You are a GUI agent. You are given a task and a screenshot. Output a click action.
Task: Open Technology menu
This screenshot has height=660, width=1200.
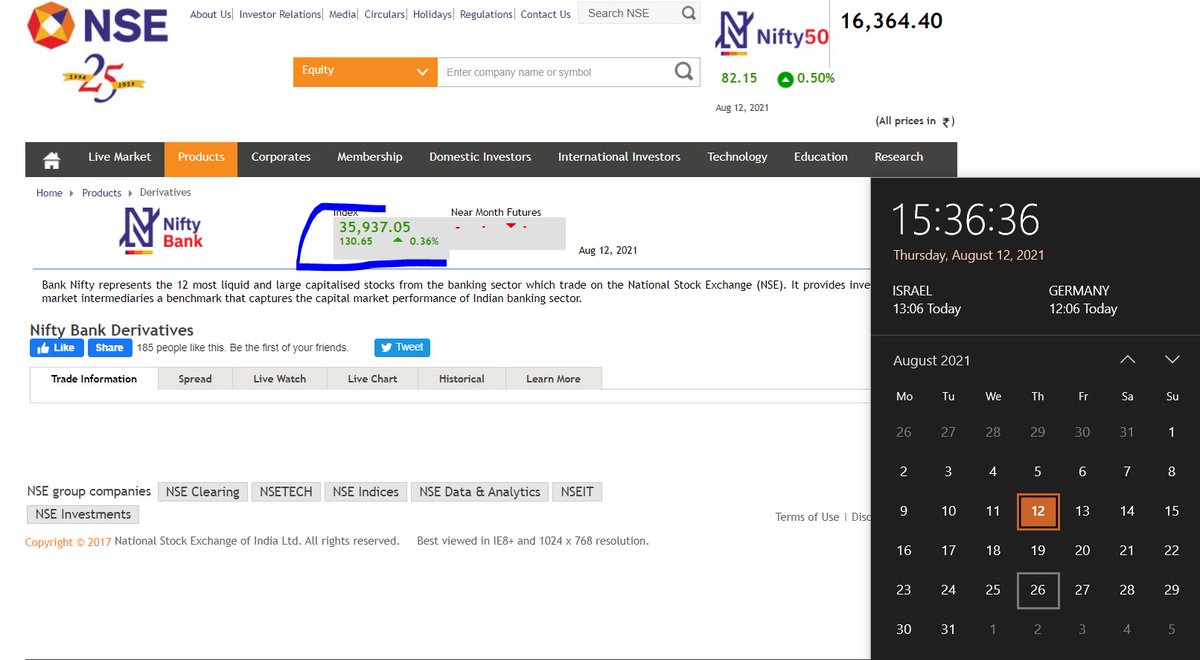pos(737,157)
